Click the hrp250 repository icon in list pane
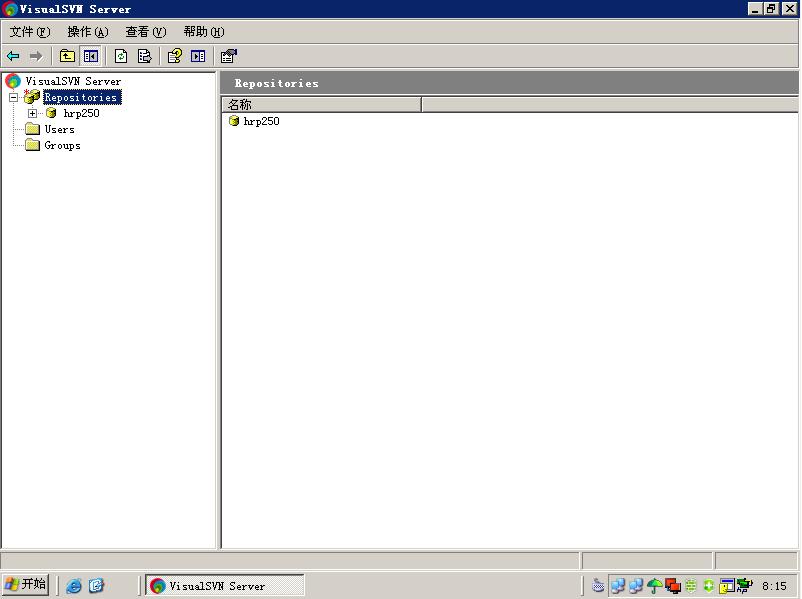Screen dimensions: 802x599 pos(234,121)
